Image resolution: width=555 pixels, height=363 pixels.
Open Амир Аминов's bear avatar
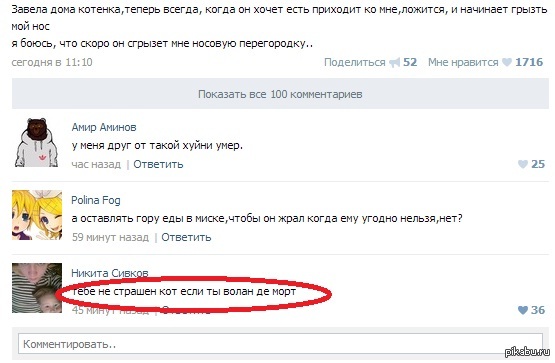coord(37,142)
